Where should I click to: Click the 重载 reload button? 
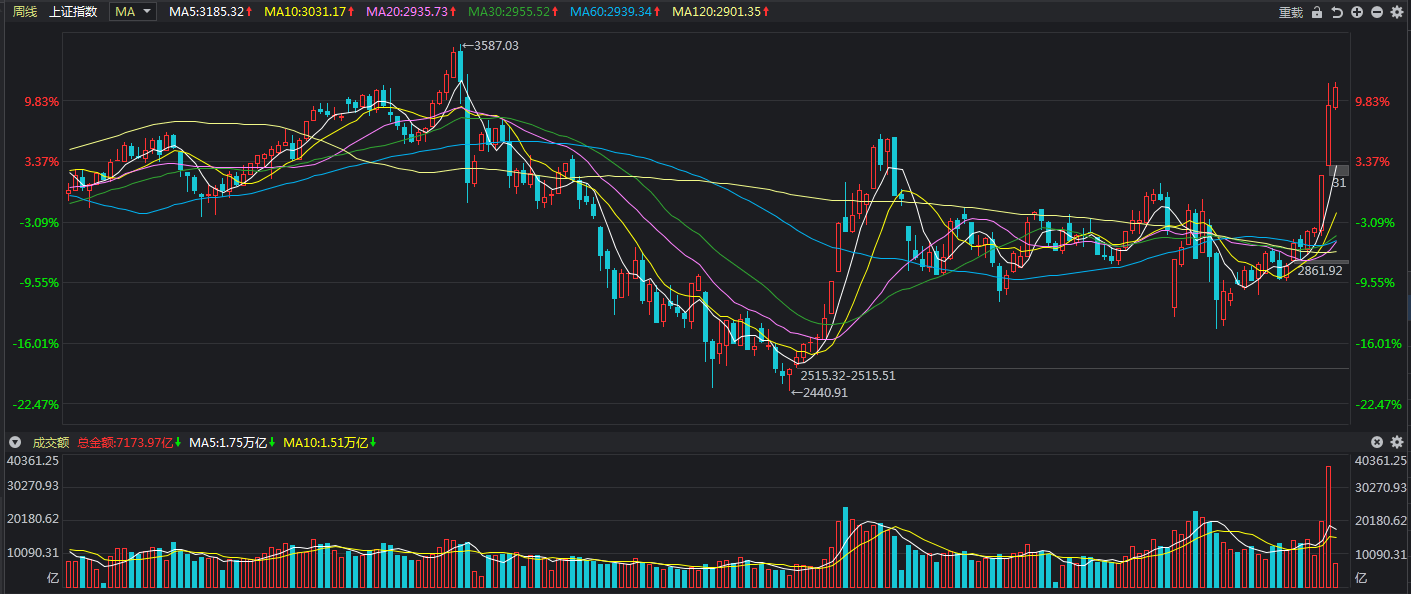click(1291, 12)
